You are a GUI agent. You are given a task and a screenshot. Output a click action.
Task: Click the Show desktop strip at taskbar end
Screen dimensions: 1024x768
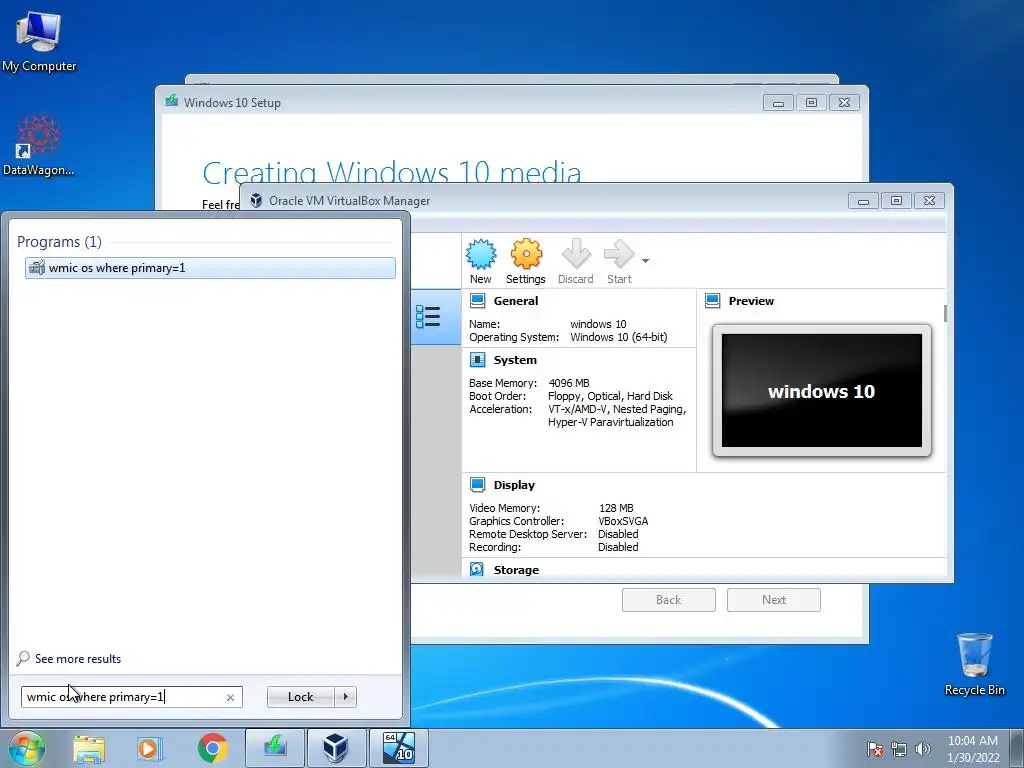[x=1019, y=748]
